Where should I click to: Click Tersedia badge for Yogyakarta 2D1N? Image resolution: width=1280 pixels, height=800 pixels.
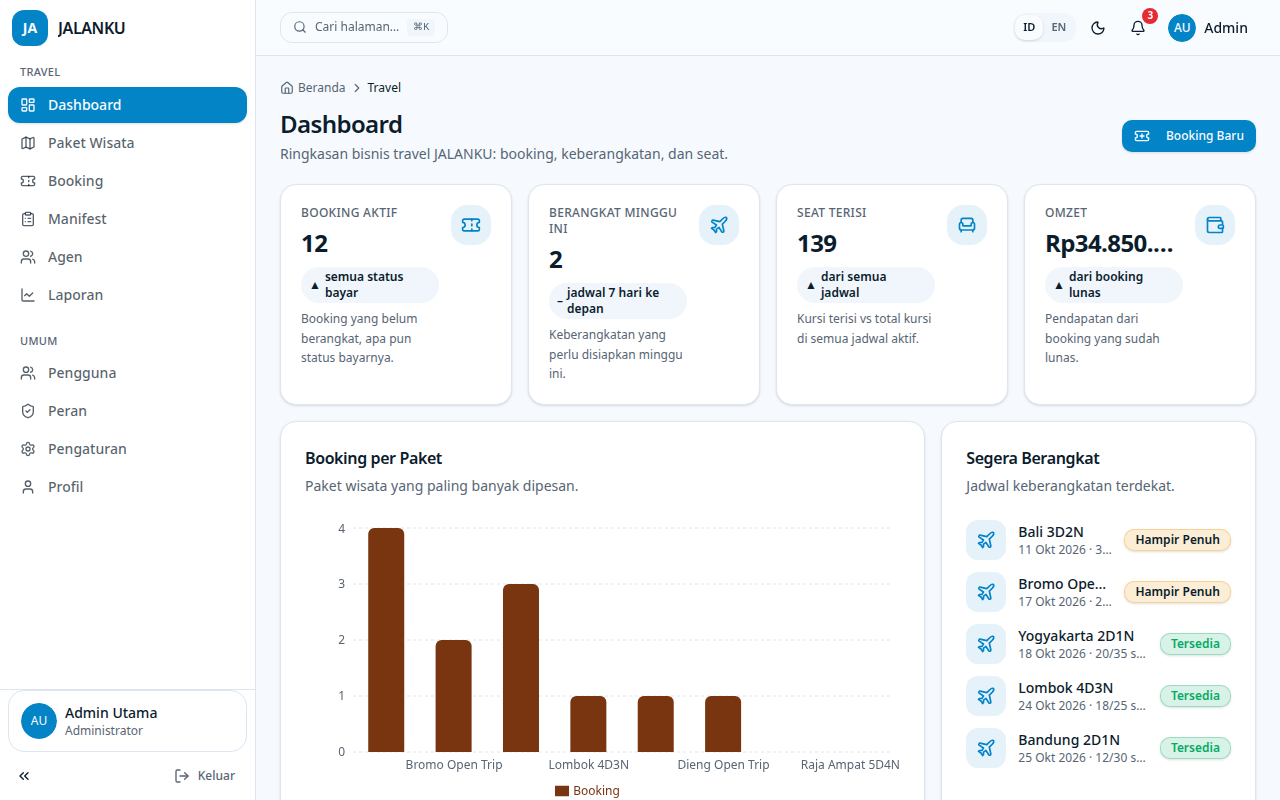1195,644
